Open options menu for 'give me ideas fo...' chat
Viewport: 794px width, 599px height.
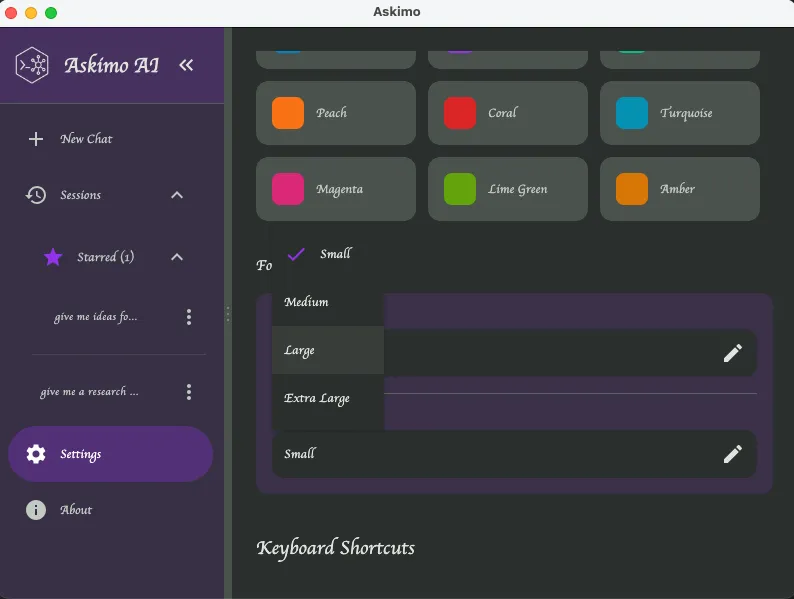[189, 317]
